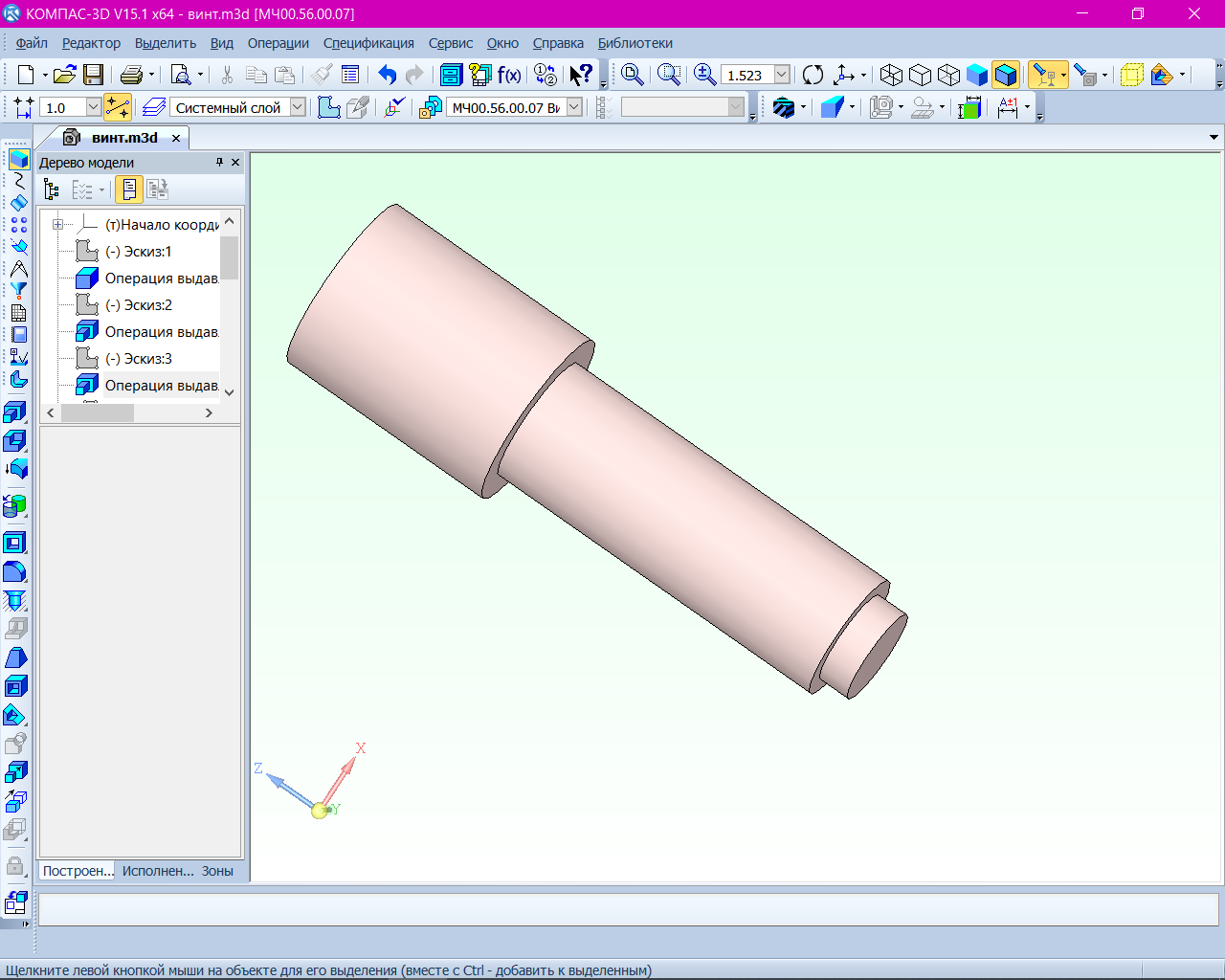Save the model with the floppy disk icon

[93, 75]
